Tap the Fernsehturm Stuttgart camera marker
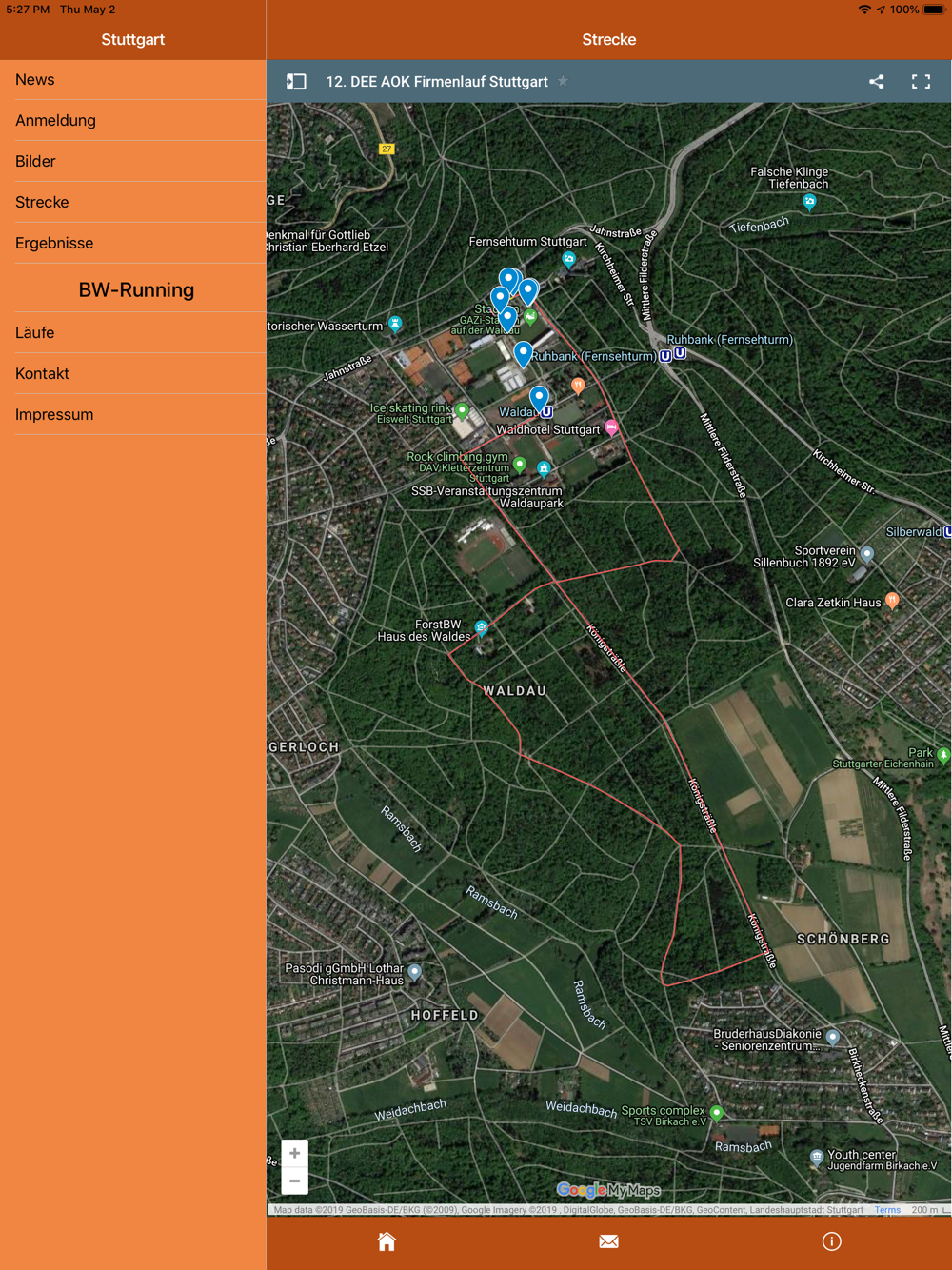This screenshot has width=952, height=1270. click(569, 259)
